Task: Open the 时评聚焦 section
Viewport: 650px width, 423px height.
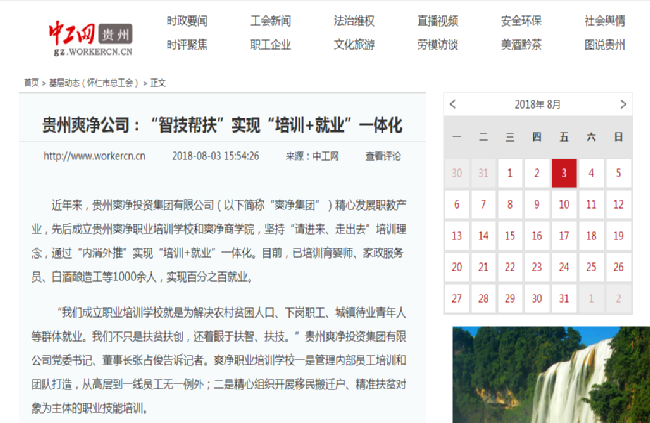Action: (x=187, y=44)
